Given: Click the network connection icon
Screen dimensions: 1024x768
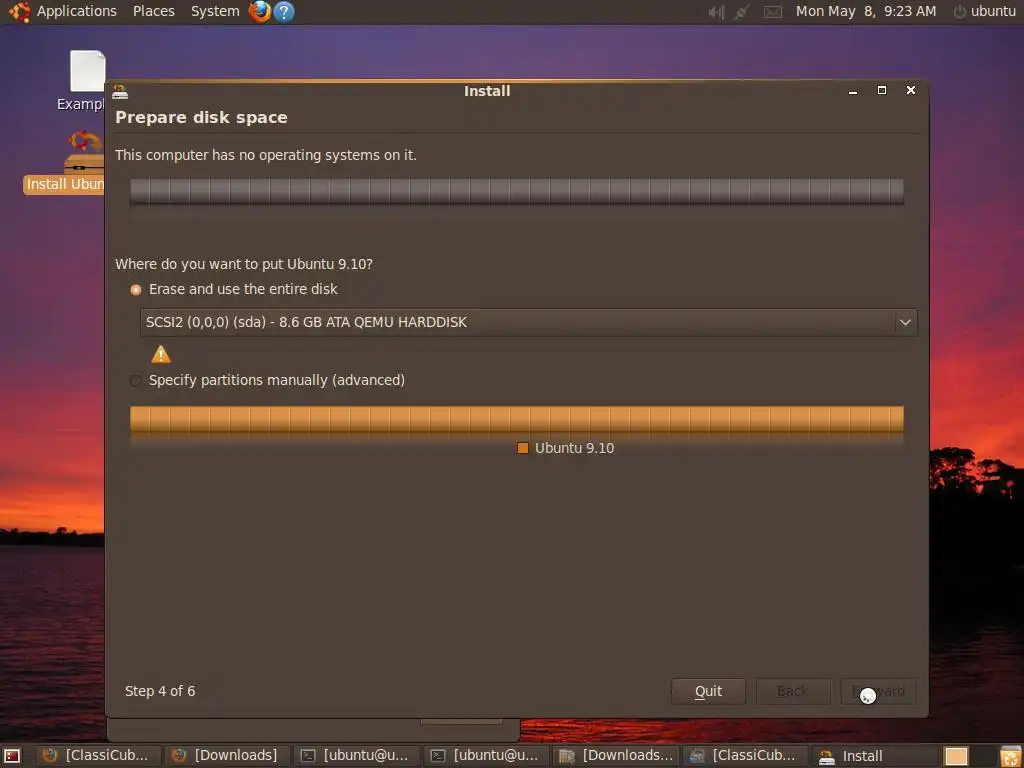Looking at the screenshot, I should coord(741,12).
